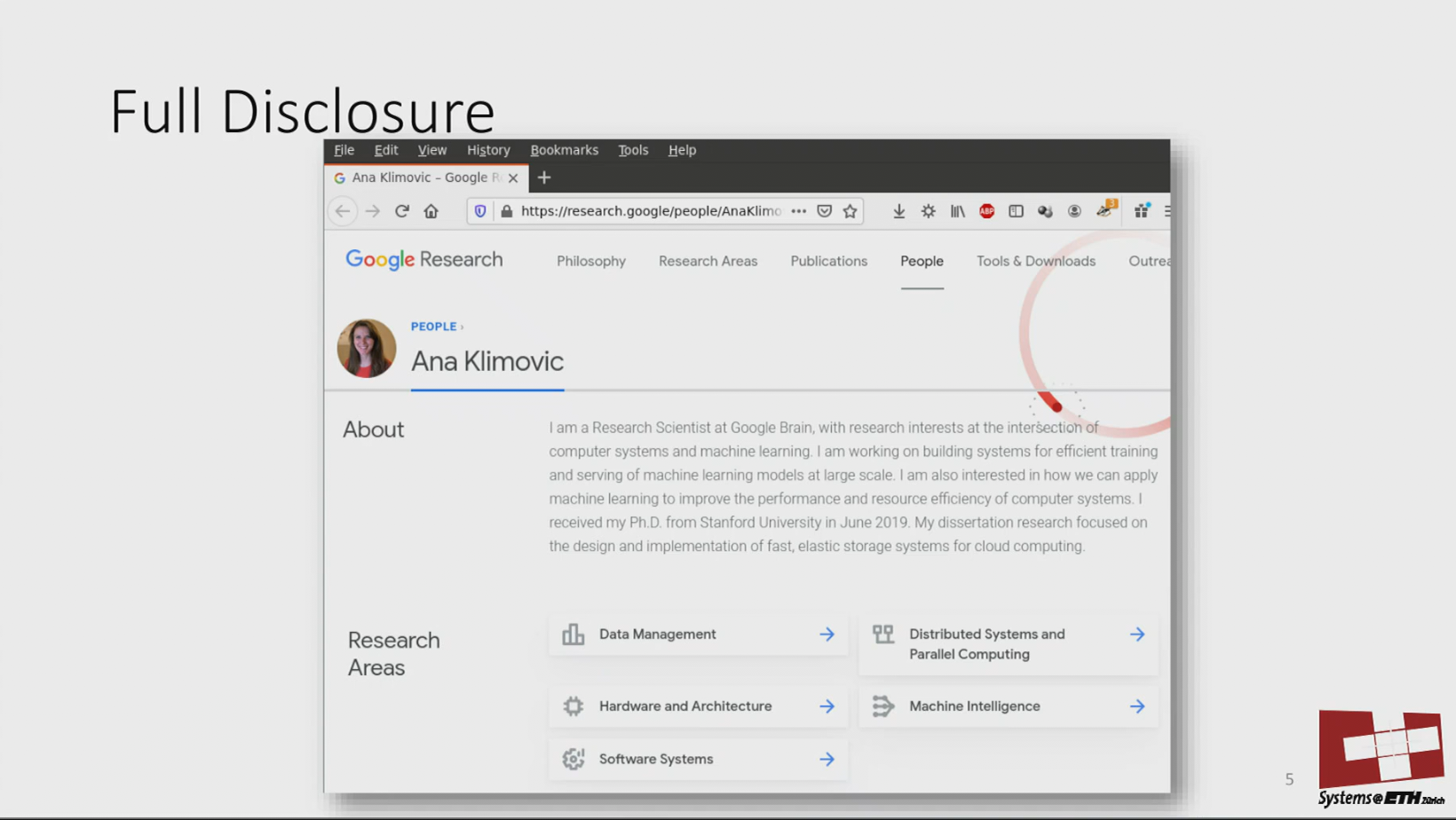Open the Software Systems research area
The image size is (1456, 820).
coord(698,760)
